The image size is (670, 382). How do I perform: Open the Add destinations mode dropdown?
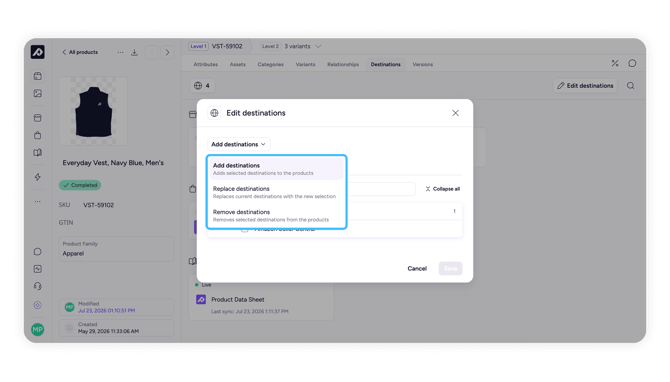tap(238, 144)
